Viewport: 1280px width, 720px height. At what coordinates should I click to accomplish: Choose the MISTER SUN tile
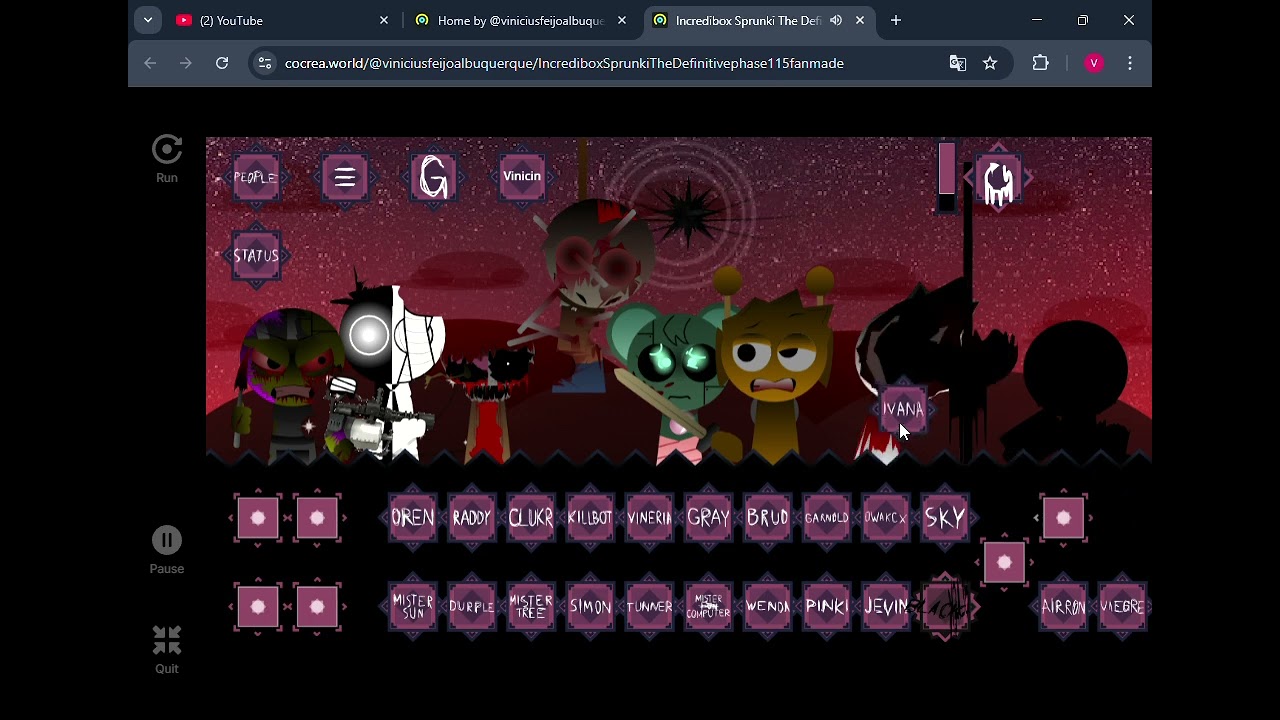click(x=413, y=606)
